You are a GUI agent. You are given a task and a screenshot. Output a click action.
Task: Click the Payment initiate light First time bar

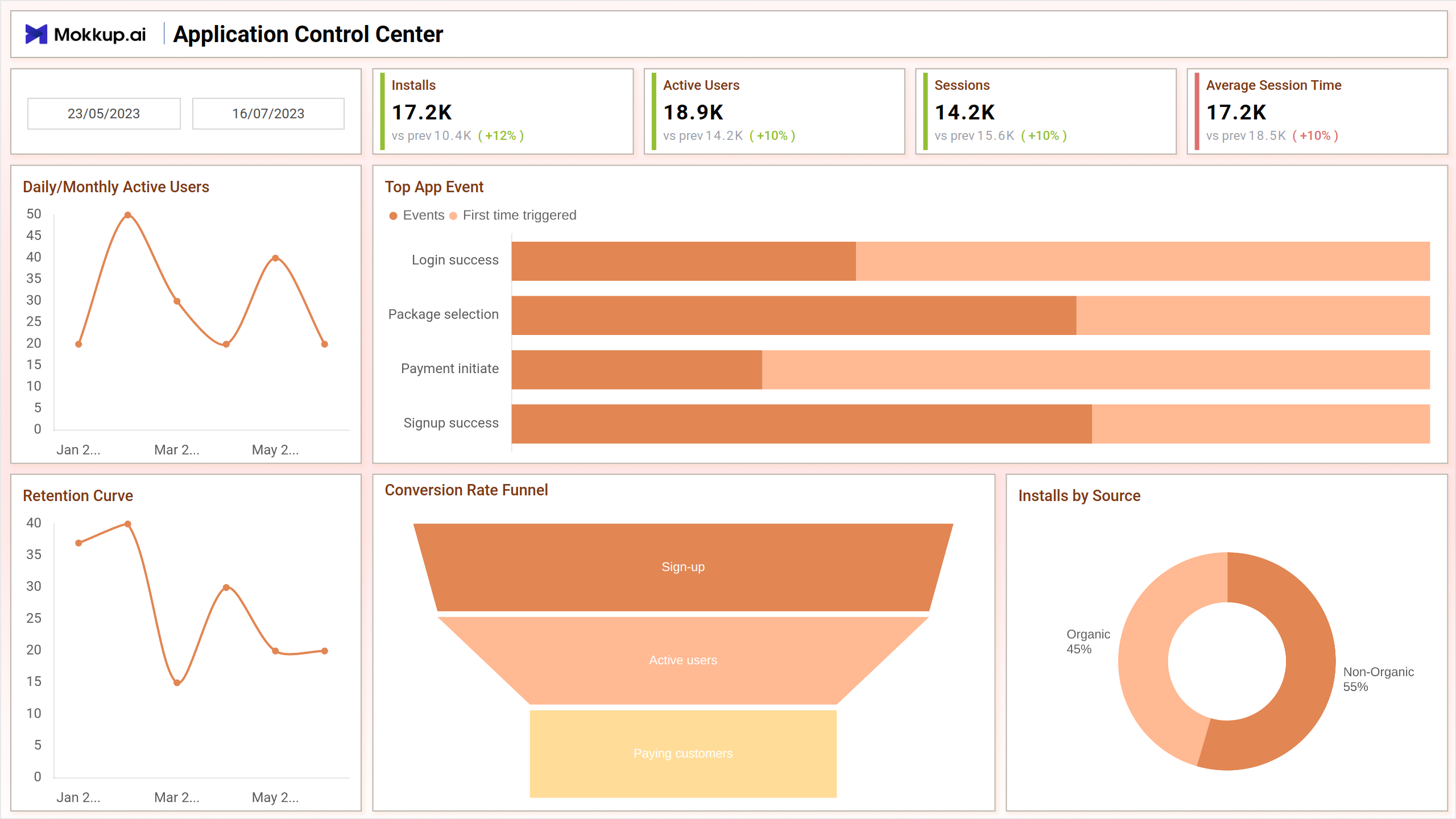point(1095,370)
